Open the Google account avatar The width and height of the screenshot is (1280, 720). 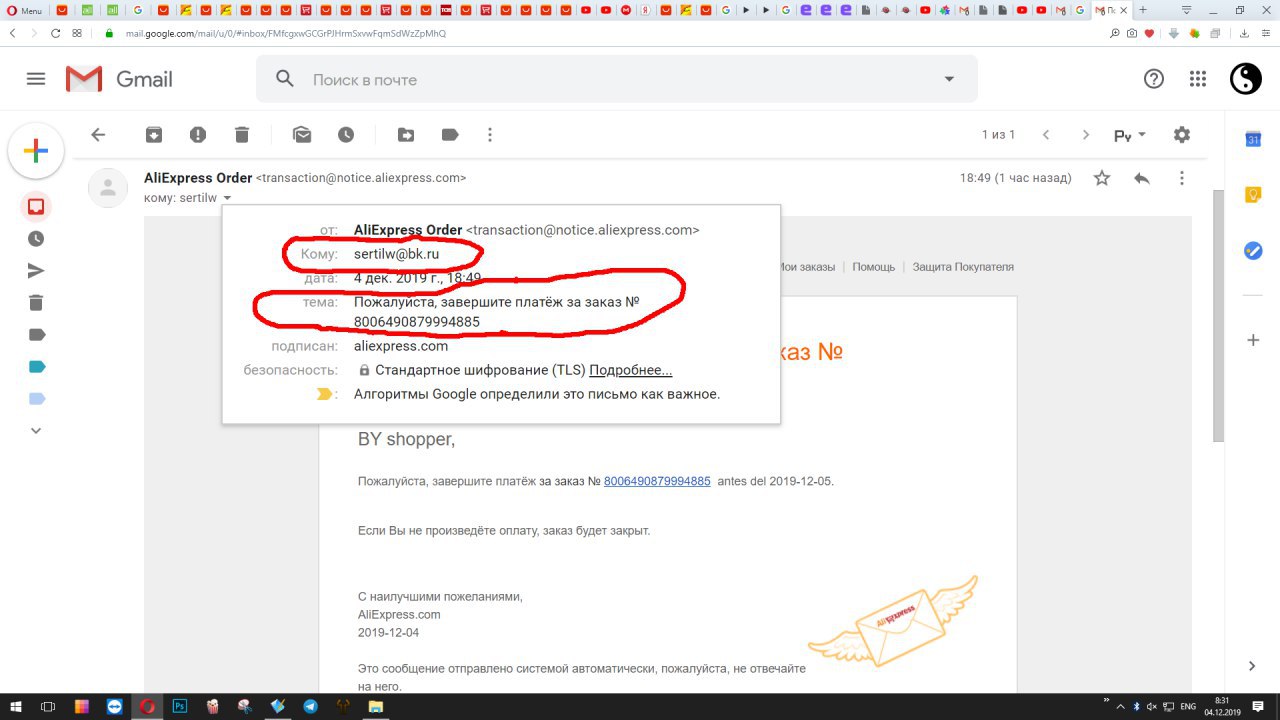click(1246, 79)
